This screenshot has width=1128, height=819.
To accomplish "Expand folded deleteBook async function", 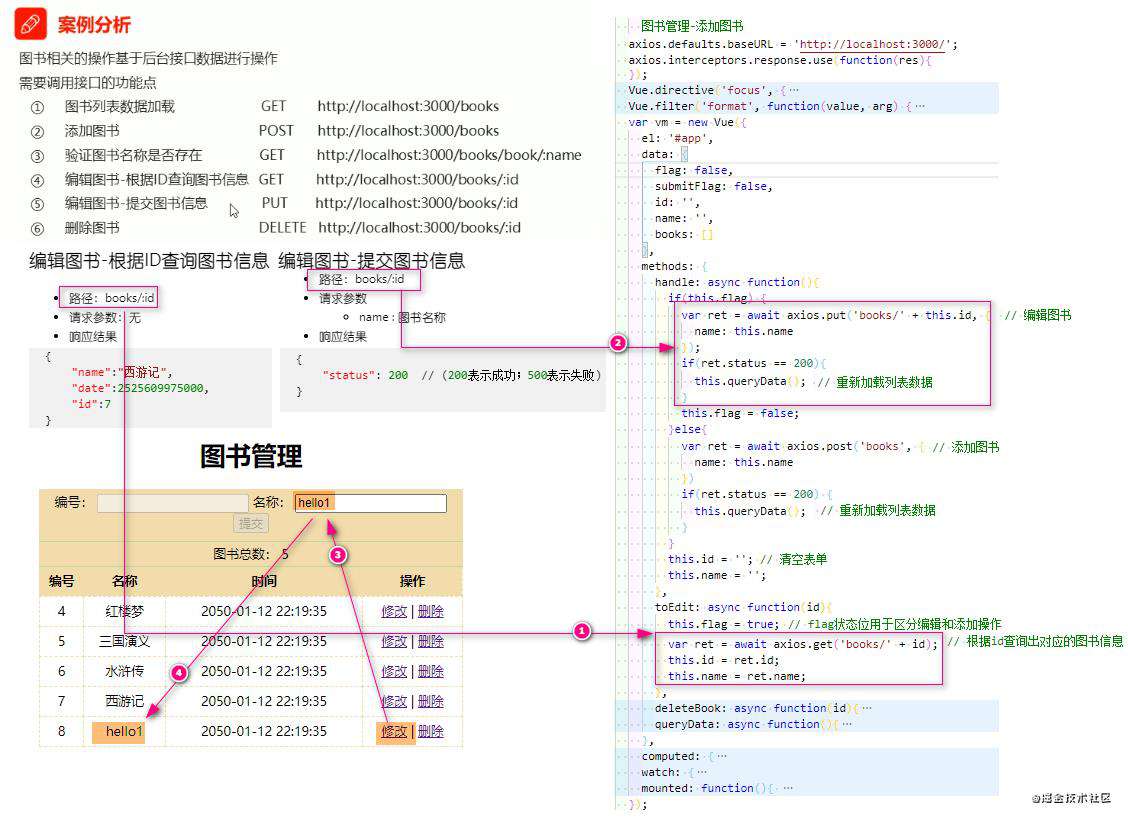I will [866, 708].
